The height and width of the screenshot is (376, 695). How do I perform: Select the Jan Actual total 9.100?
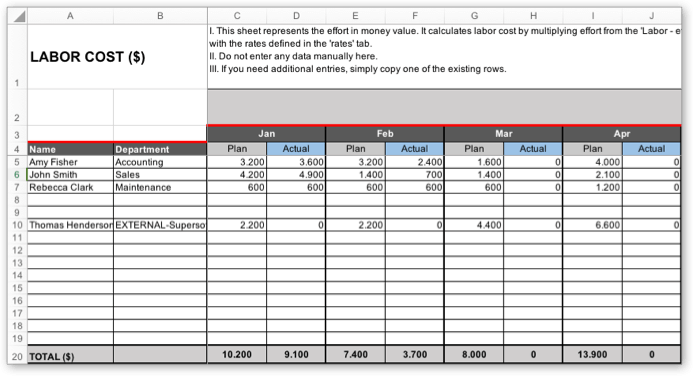coord(296,354)
